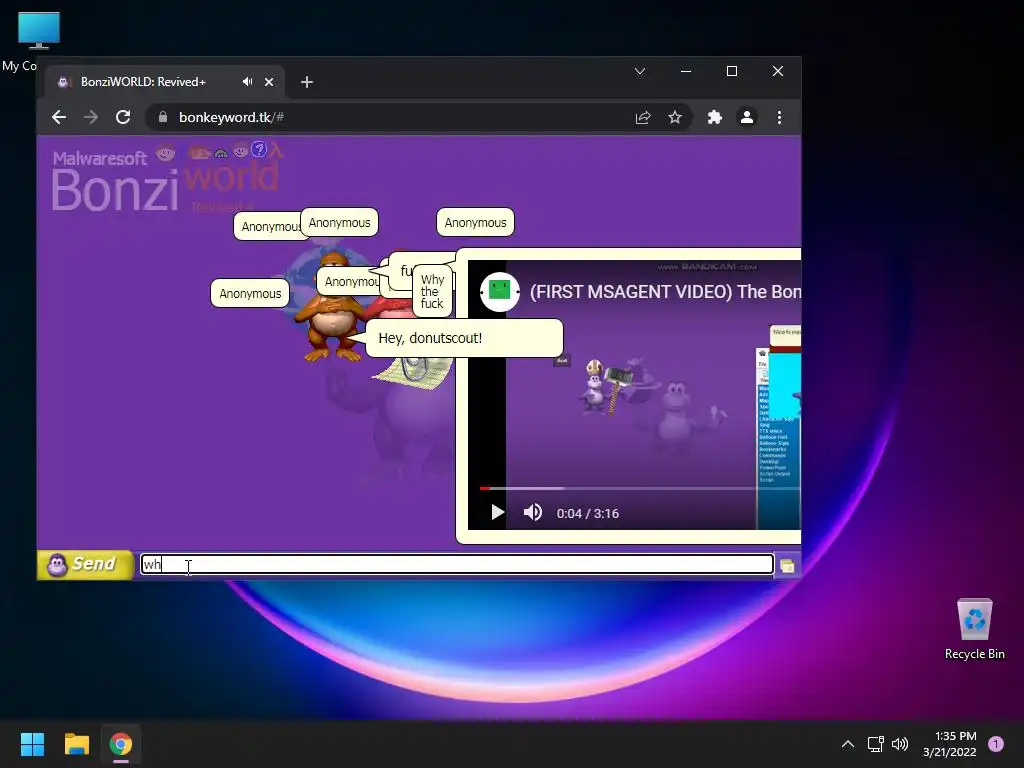Click the address bar URL
1024x768 pixels.
coord(231,117)
